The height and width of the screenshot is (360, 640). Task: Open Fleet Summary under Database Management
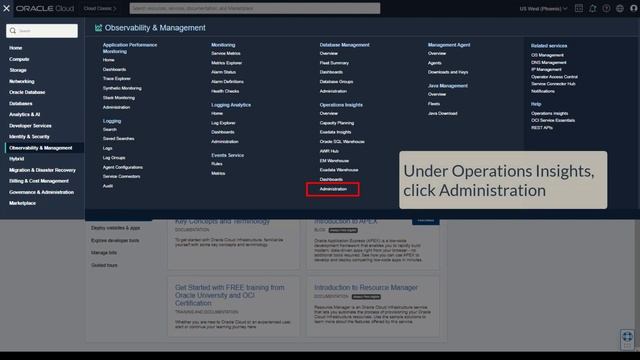pos(334,63)
